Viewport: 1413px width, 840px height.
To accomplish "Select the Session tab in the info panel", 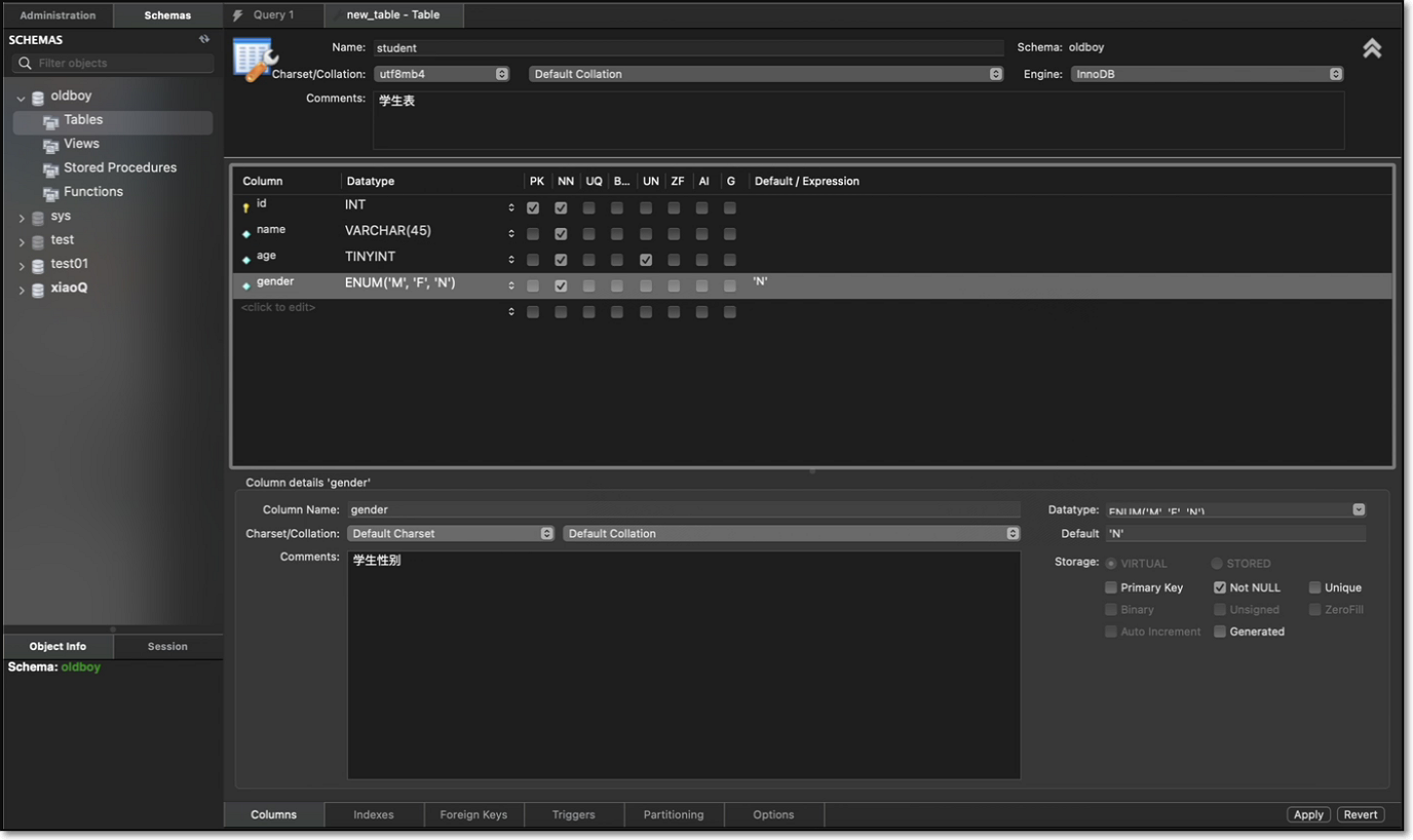I will 168,646.
